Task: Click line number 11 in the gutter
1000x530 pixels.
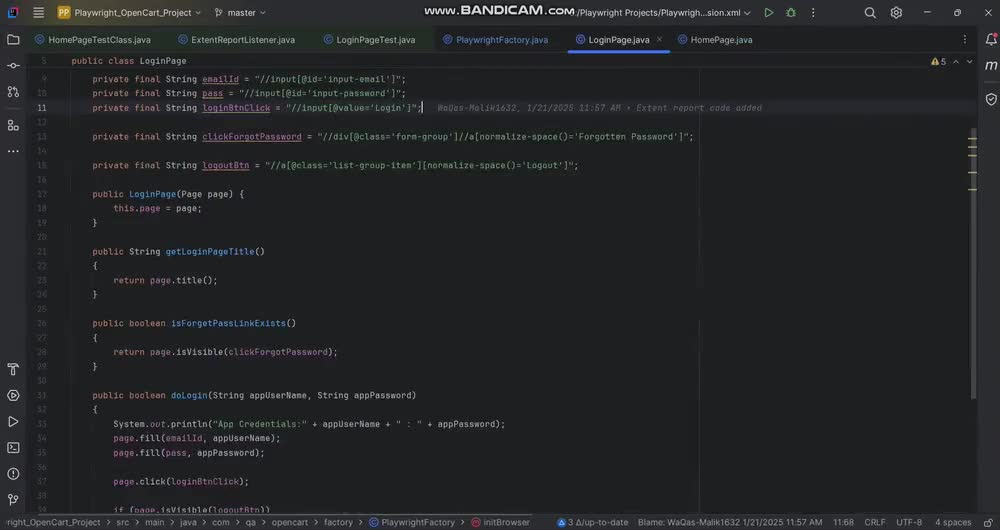Action: point(41,108)
